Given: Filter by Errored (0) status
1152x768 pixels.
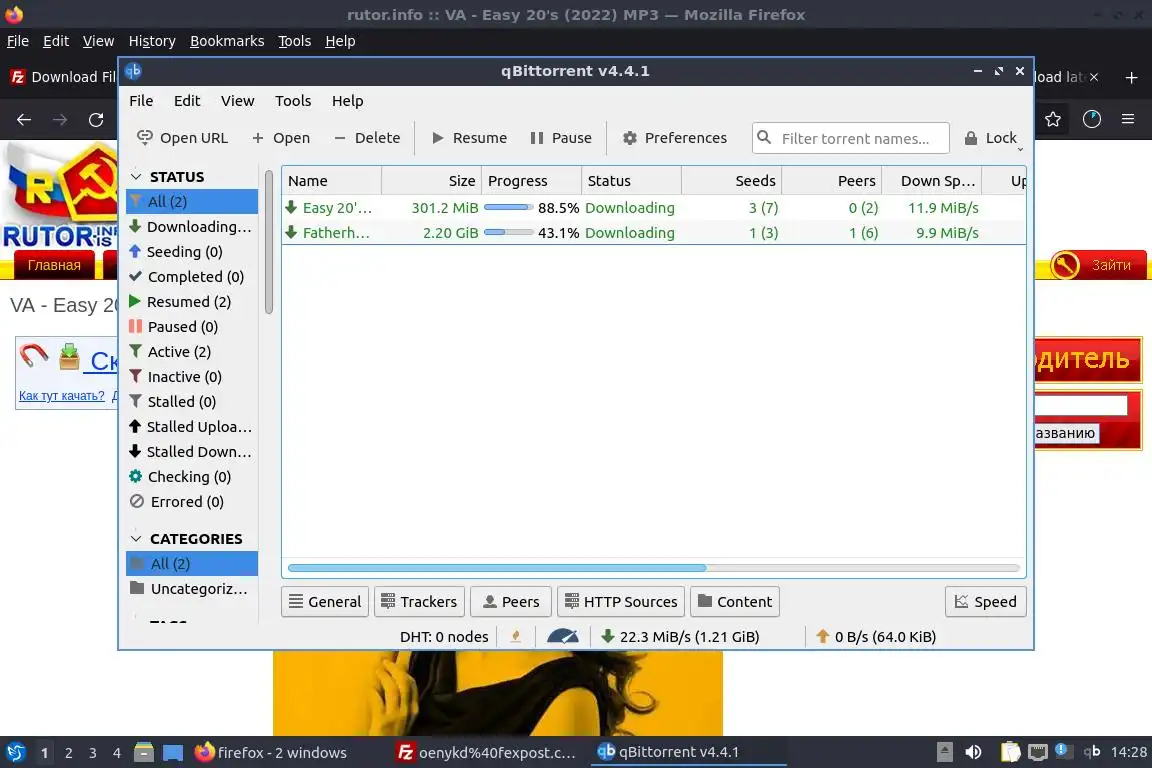Looking at the screenshot, I should pos(192,501).
